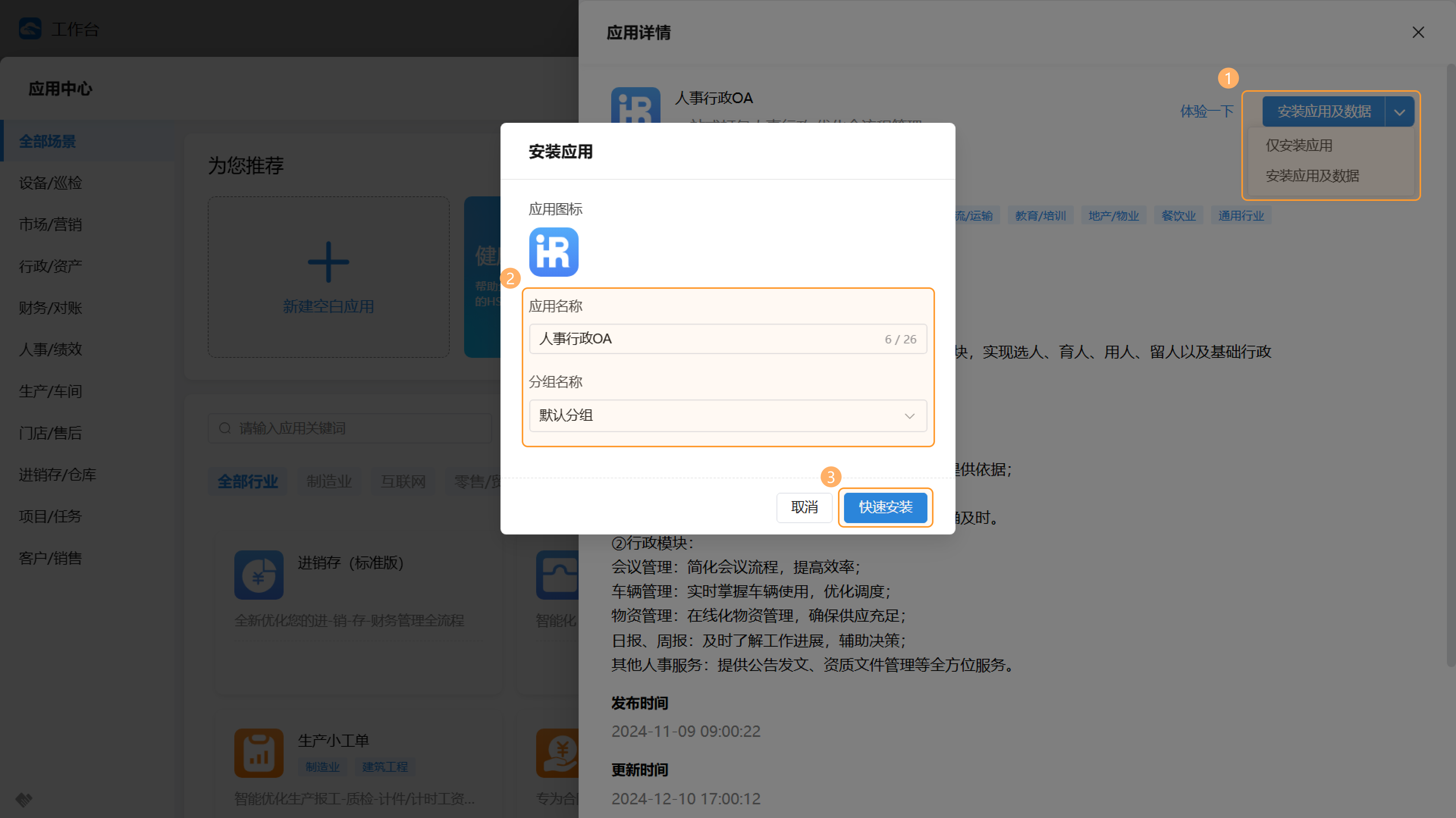Open the 进销存（标准版） app title
Image resolution: width=1456 pixels, height=818 pixels.
coord(350,563)
